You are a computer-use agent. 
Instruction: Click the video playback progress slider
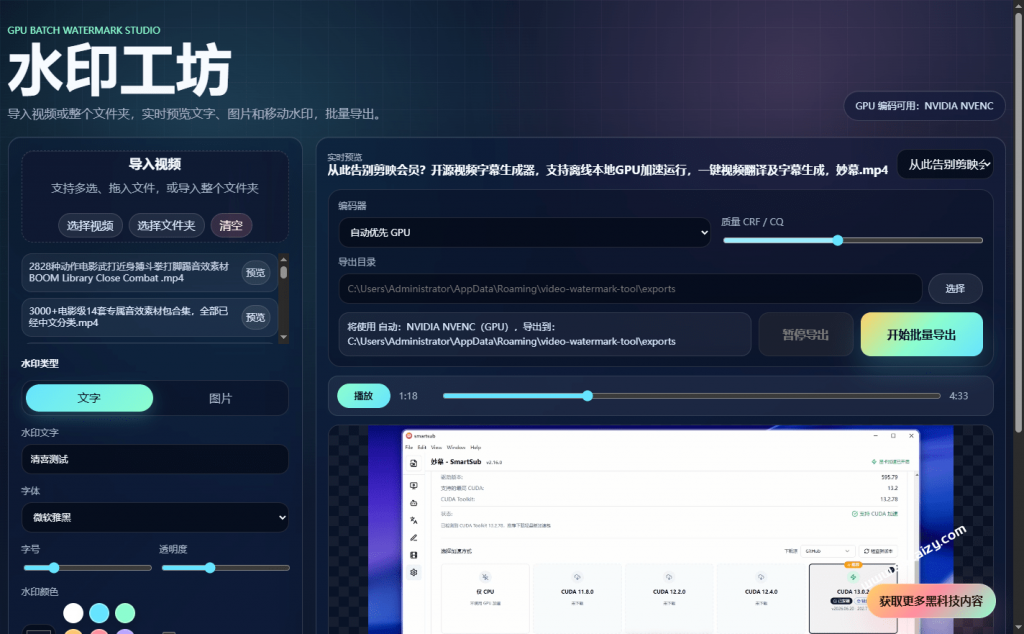point(692,396)
